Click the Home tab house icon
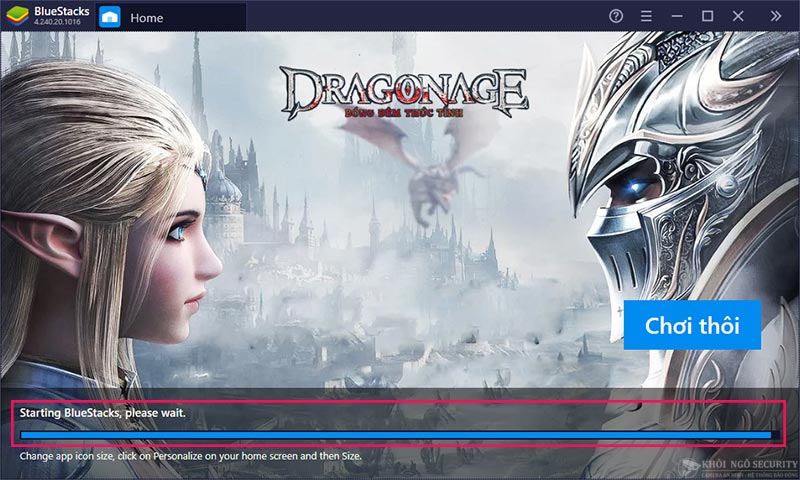This screenshot has height=480, width=800. coord(110,17)
